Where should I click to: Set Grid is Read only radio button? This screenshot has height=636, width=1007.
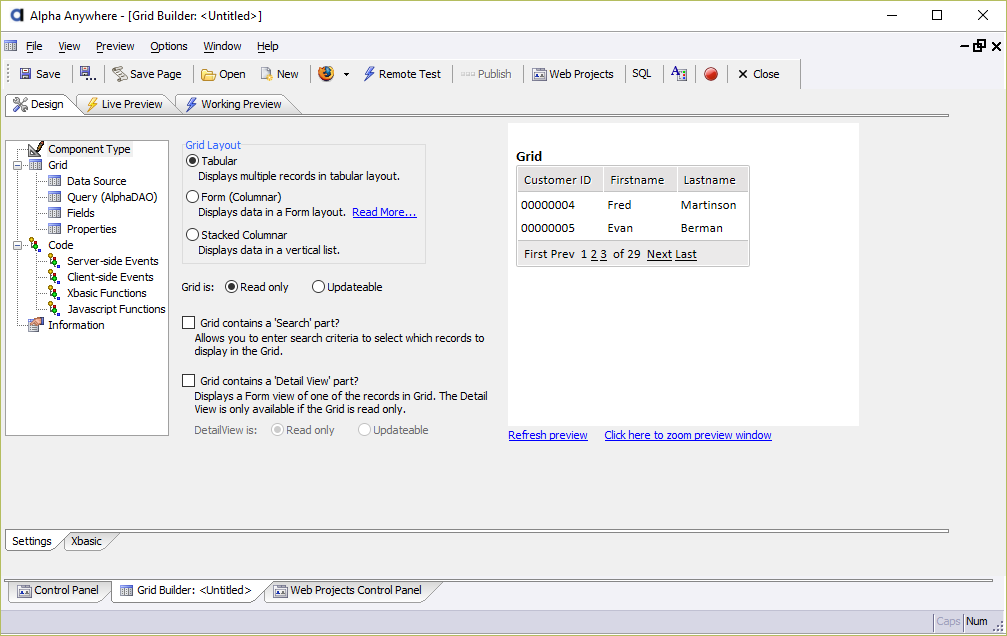[231, 287]
